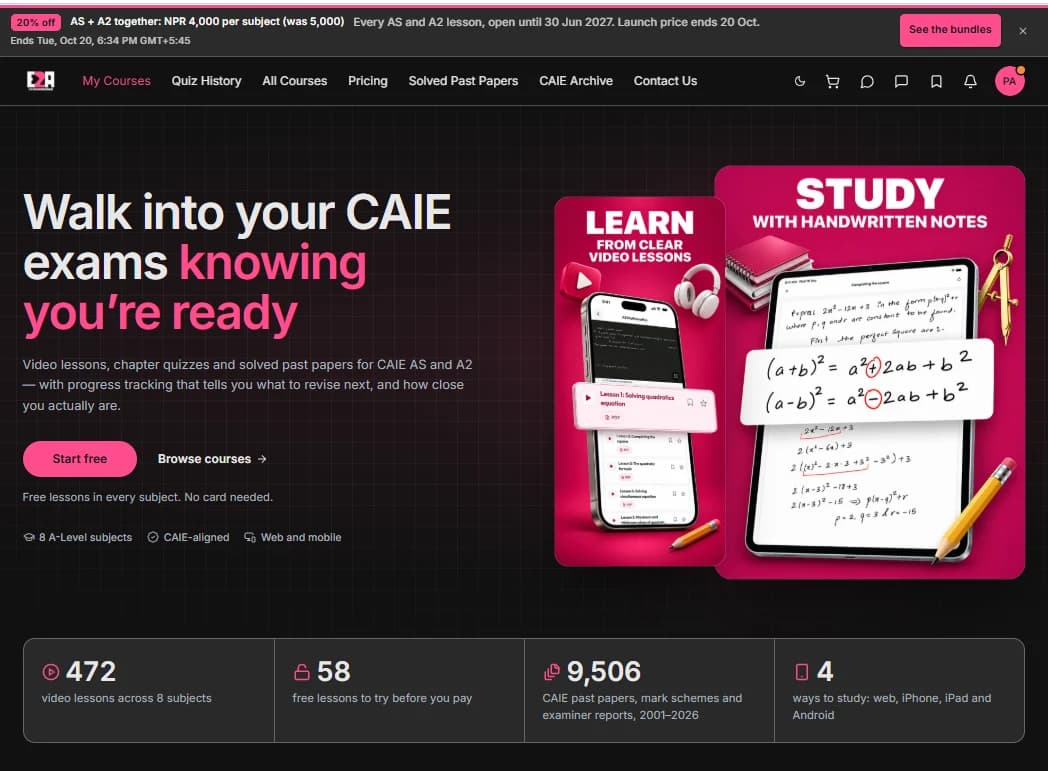1048x771 pixels.
Task: Click the Study with handwritten notes card
Action: pyautogui.click(x=870, y=372)
